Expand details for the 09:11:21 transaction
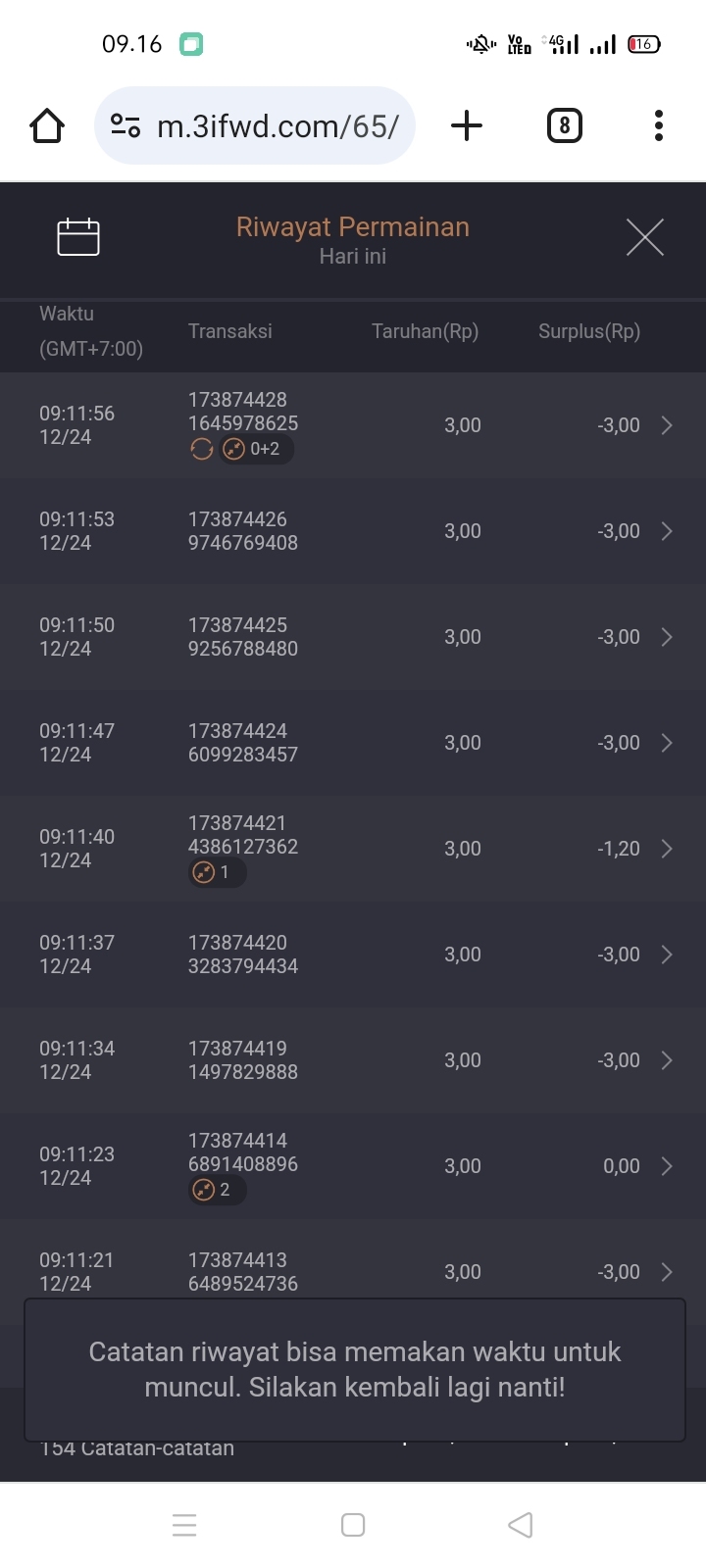The height and width of the screenshot is (1568, 706). point(667,1272)
